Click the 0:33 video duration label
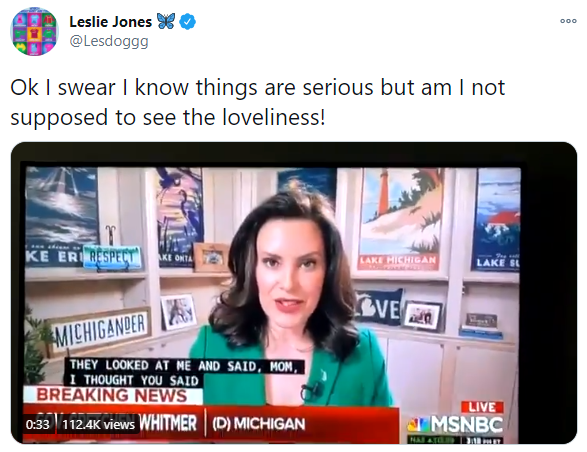Viewport: 587px width, 452px height. click(37, 425)
